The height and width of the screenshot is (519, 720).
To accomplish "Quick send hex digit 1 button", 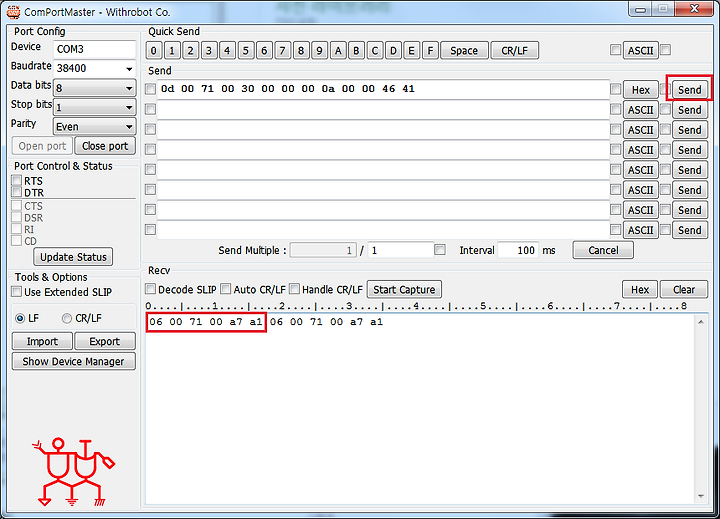I will pos(172,51).
